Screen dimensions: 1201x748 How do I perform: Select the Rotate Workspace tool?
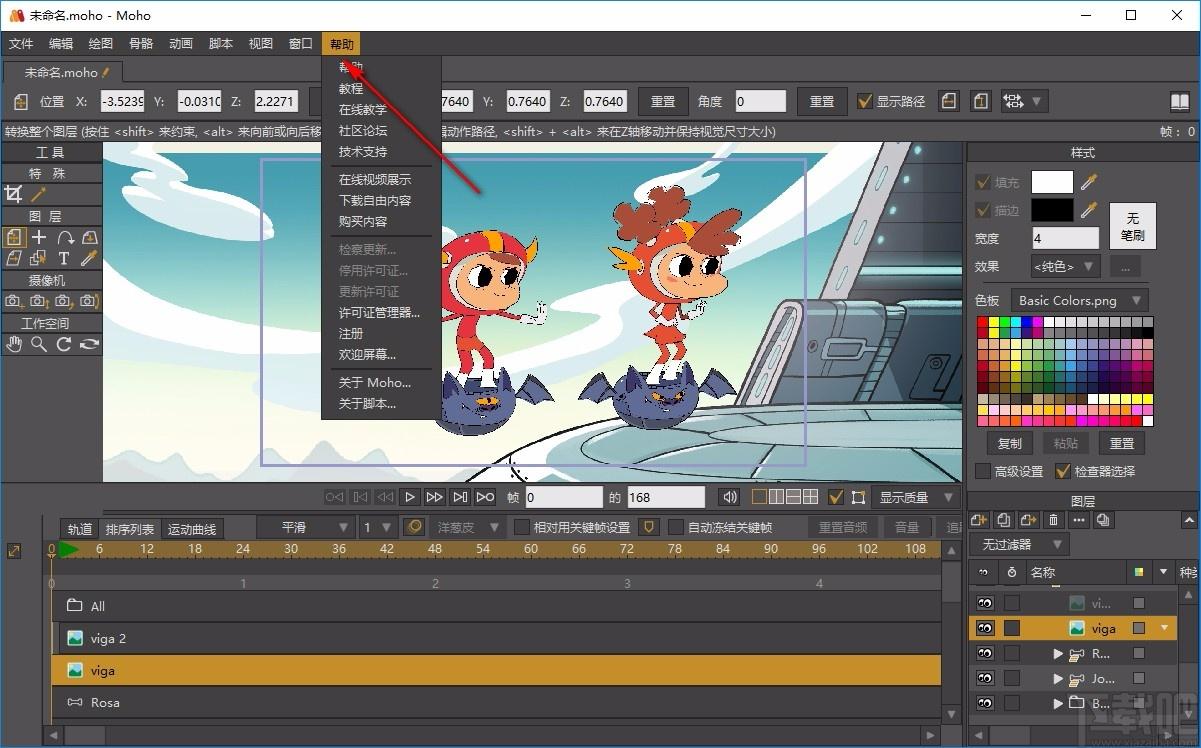64,344
